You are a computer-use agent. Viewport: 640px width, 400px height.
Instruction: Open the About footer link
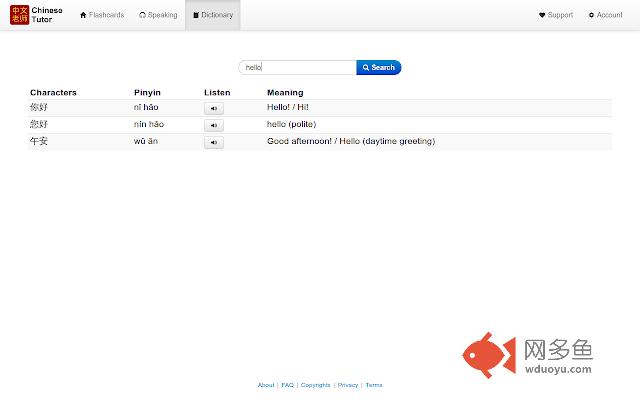265,385
